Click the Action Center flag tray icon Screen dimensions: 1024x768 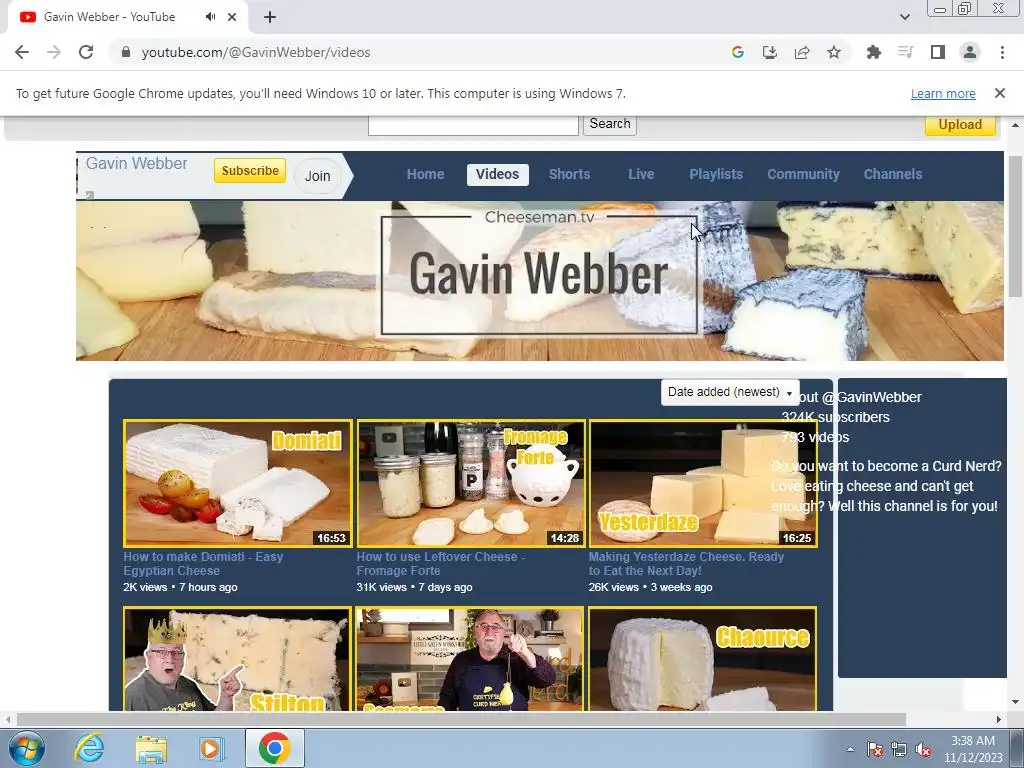[875, 749]
